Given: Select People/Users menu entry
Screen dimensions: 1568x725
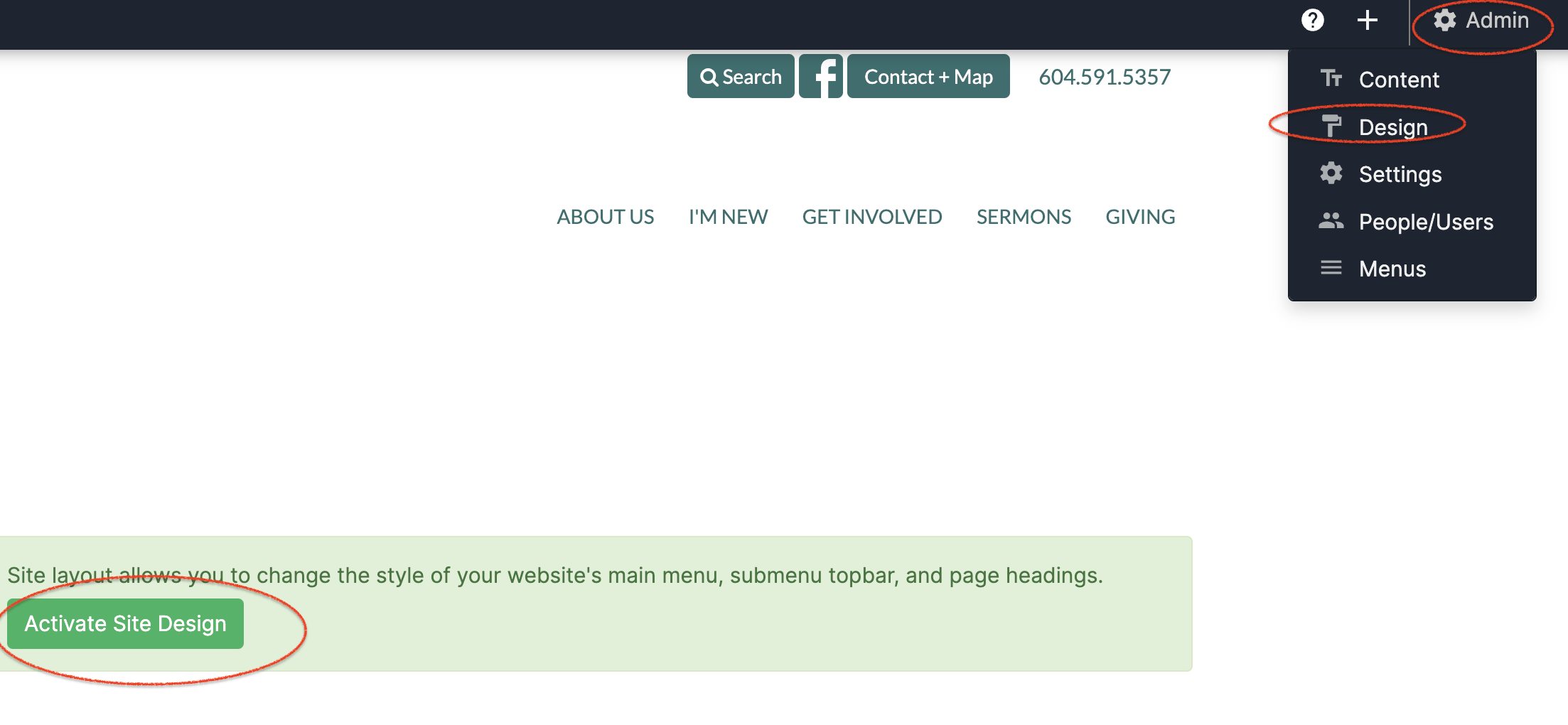Looking at the screenshot, I should (1412, 222).
